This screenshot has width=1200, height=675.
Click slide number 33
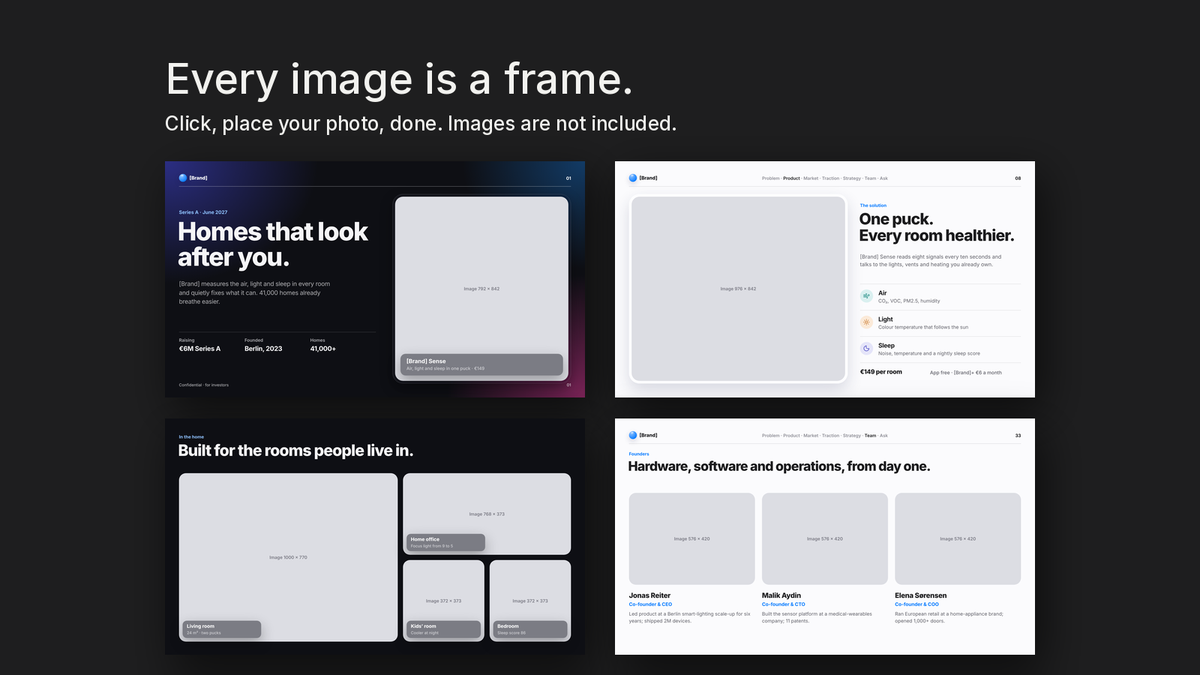(1018, 435)
